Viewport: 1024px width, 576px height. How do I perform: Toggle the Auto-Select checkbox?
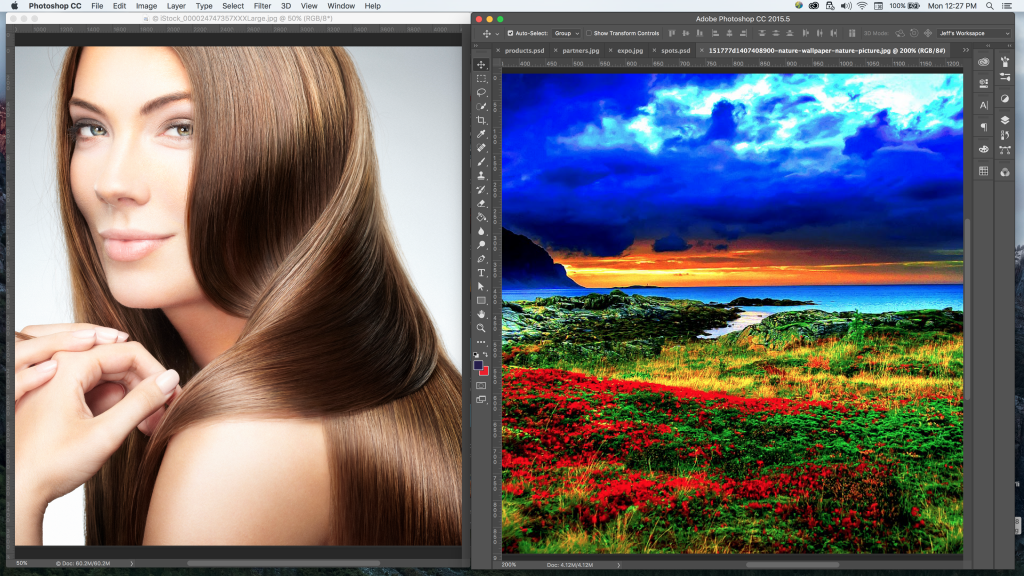point(510,33)
